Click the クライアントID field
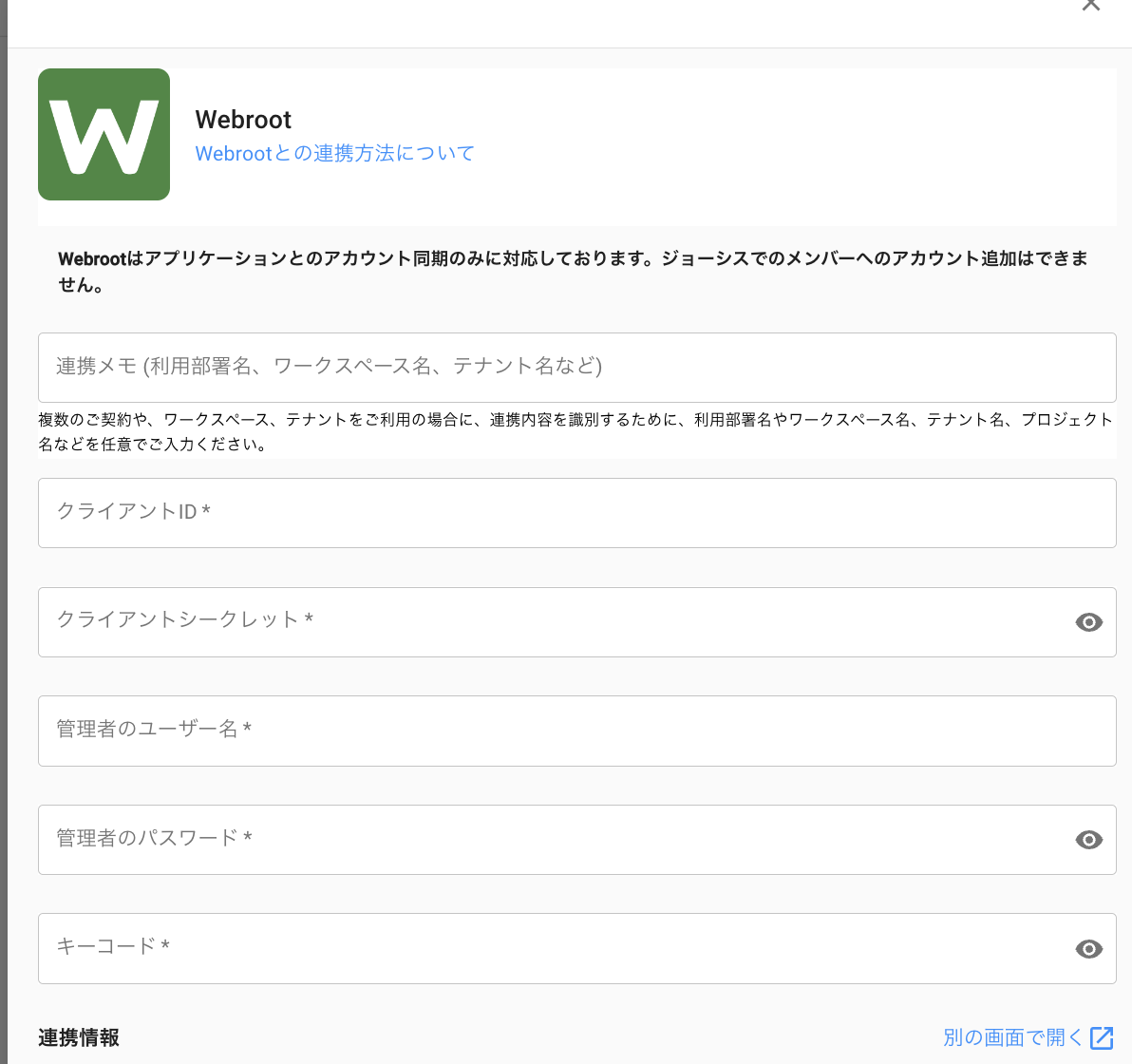Viewport: 1132px width, 1064px height. [x=576, y=513]
